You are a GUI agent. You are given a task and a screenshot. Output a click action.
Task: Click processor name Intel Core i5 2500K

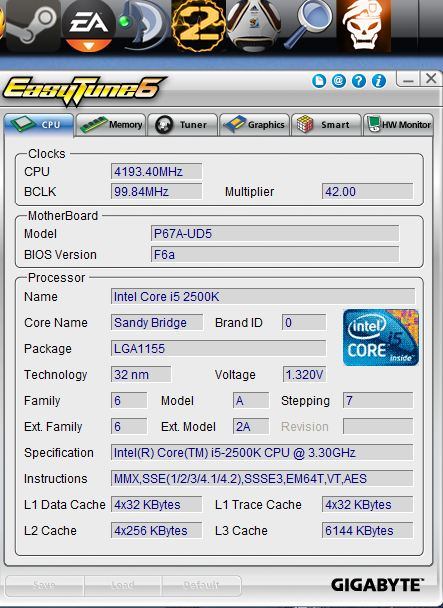pos(263,297)
